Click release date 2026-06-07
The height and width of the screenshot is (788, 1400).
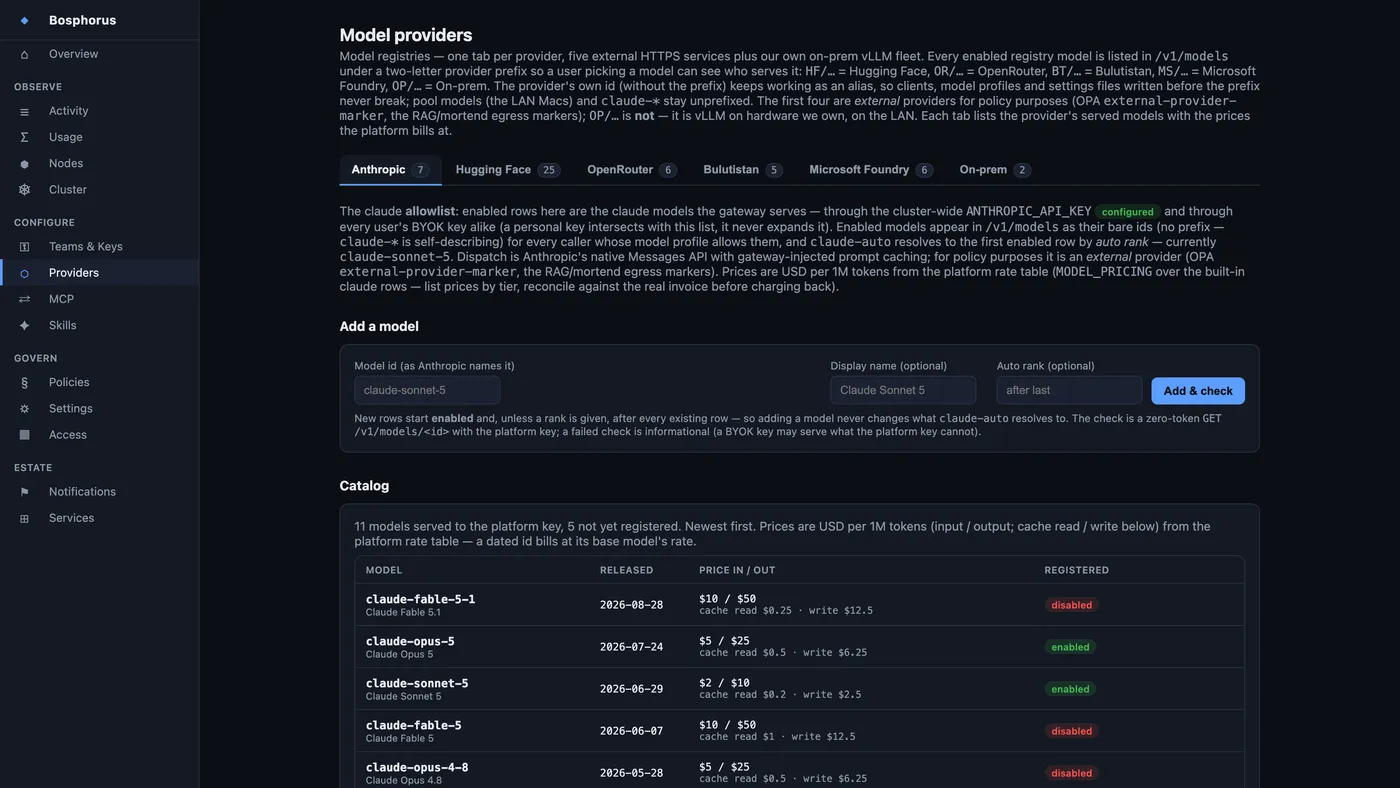pos(631,731)
